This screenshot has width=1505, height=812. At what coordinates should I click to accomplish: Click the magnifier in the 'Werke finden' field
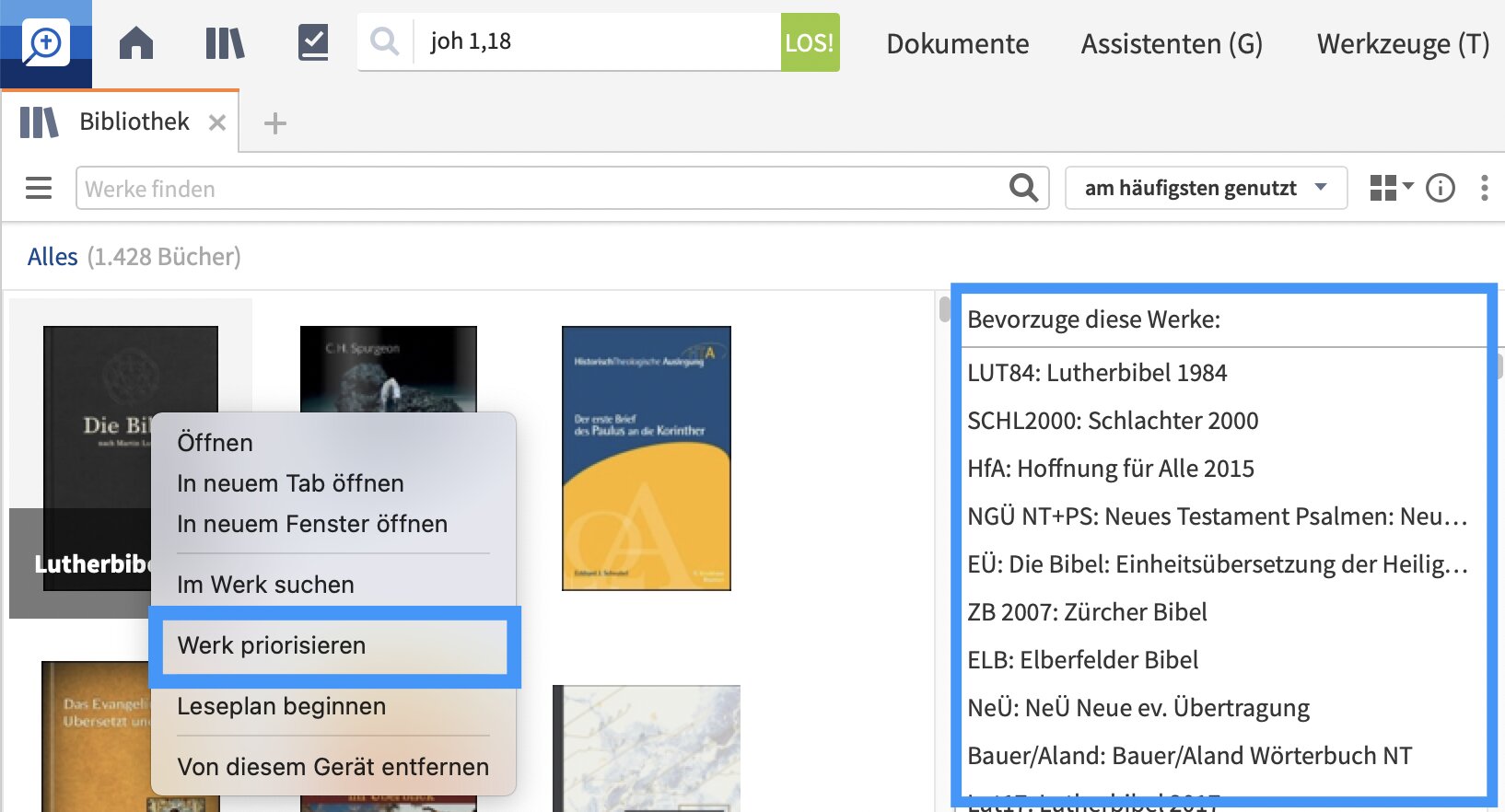(x=1023, y=188)
